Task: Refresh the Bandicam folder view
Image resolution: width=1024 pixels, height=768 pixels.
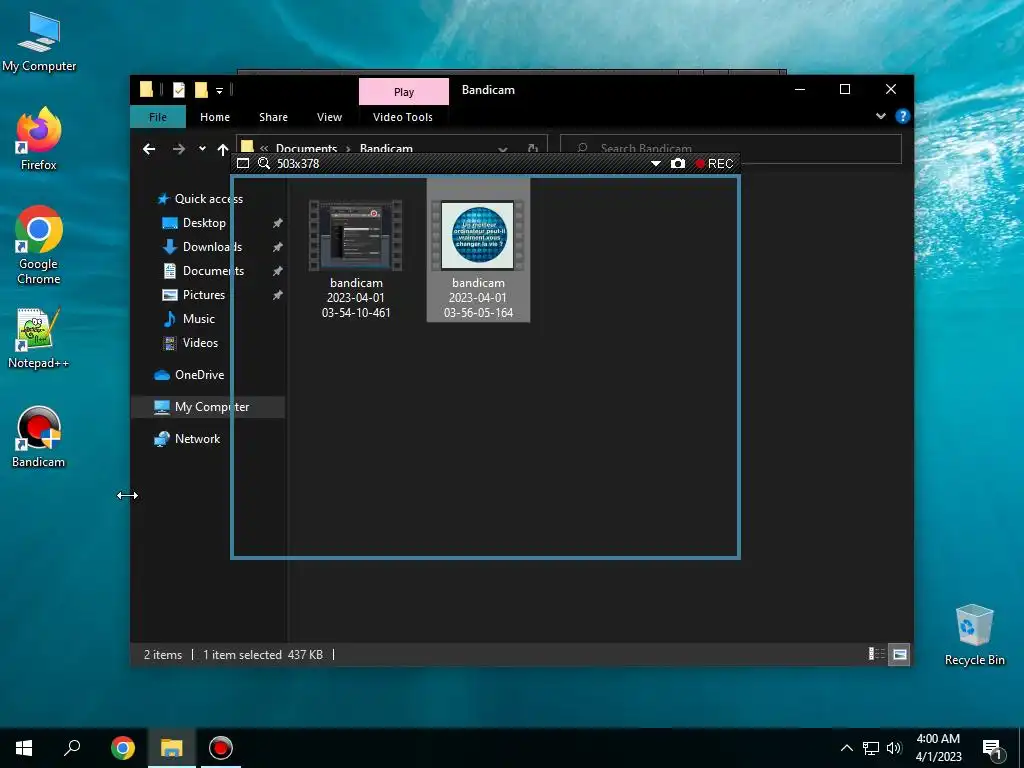Action: (533, 148)
